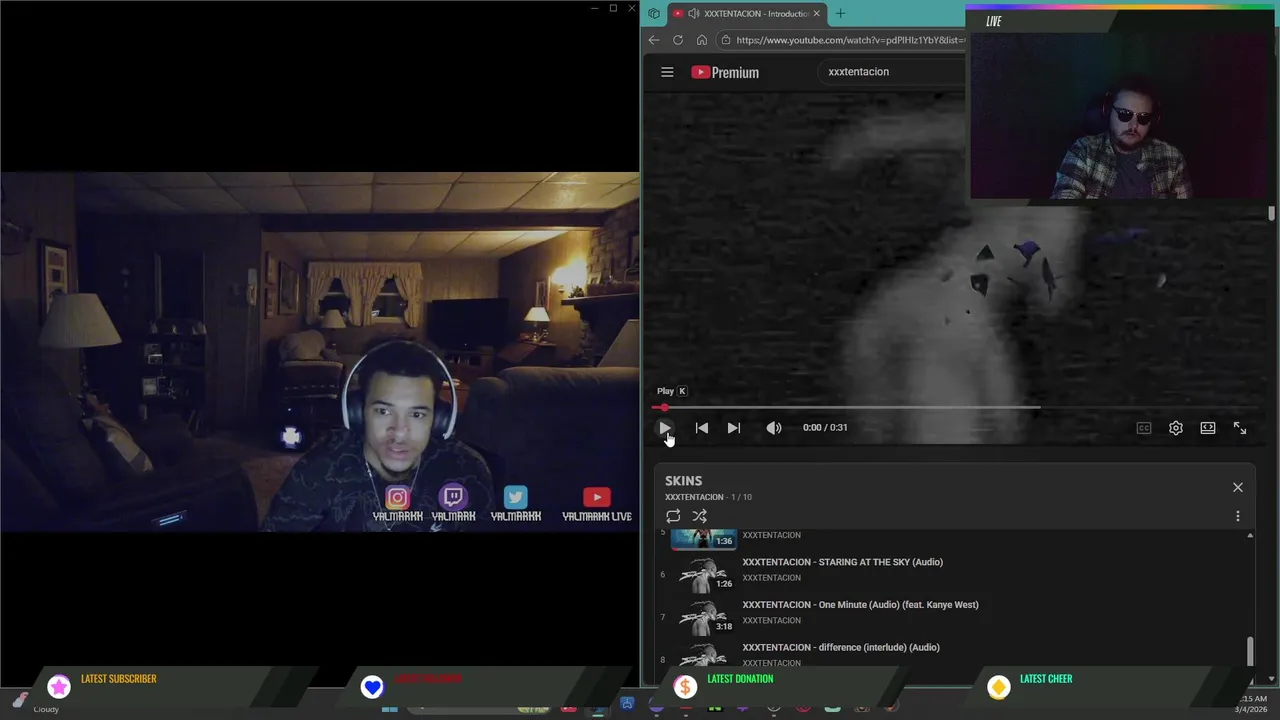Click the SKINS playlist title
The height and width of the screenshot is (720, 1280).
pyautogui.click(x=684, y=481)
